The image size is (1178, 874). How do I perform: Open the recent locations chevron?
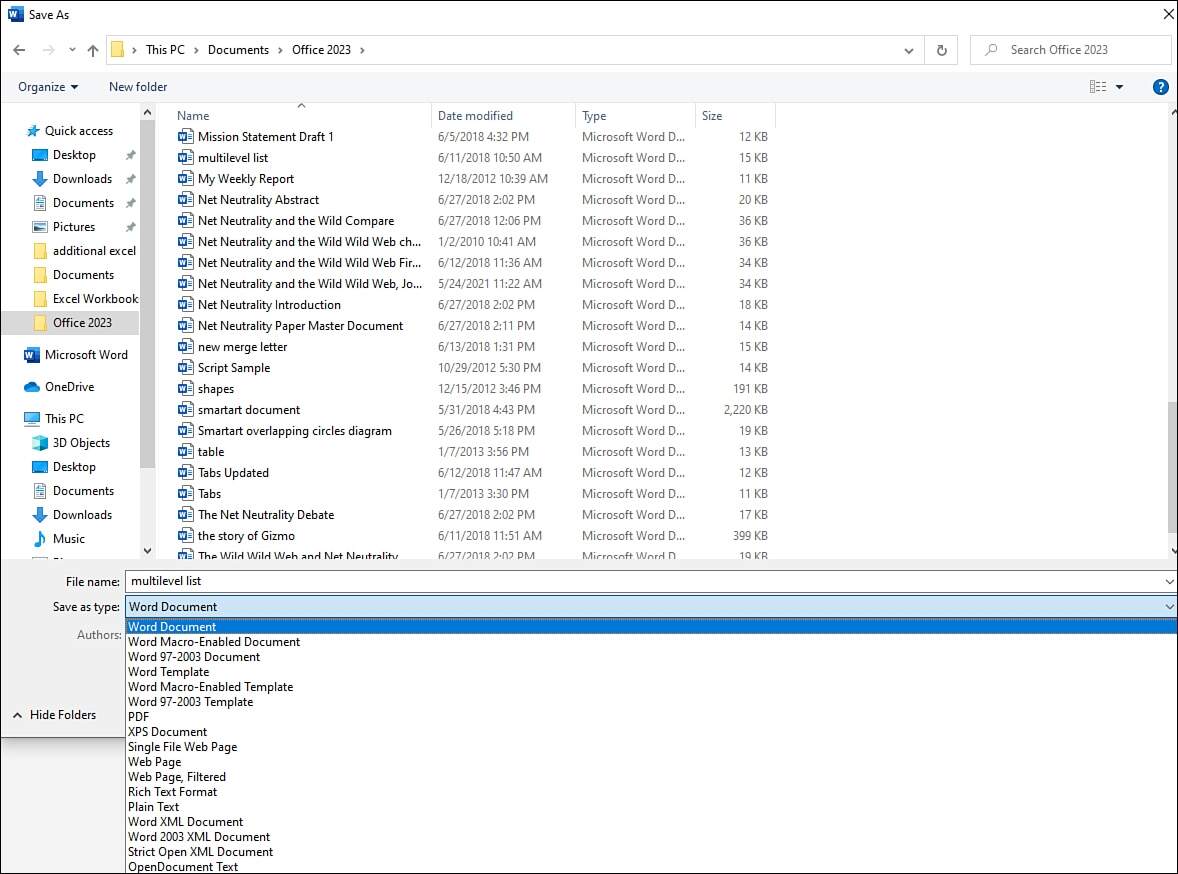72,50
